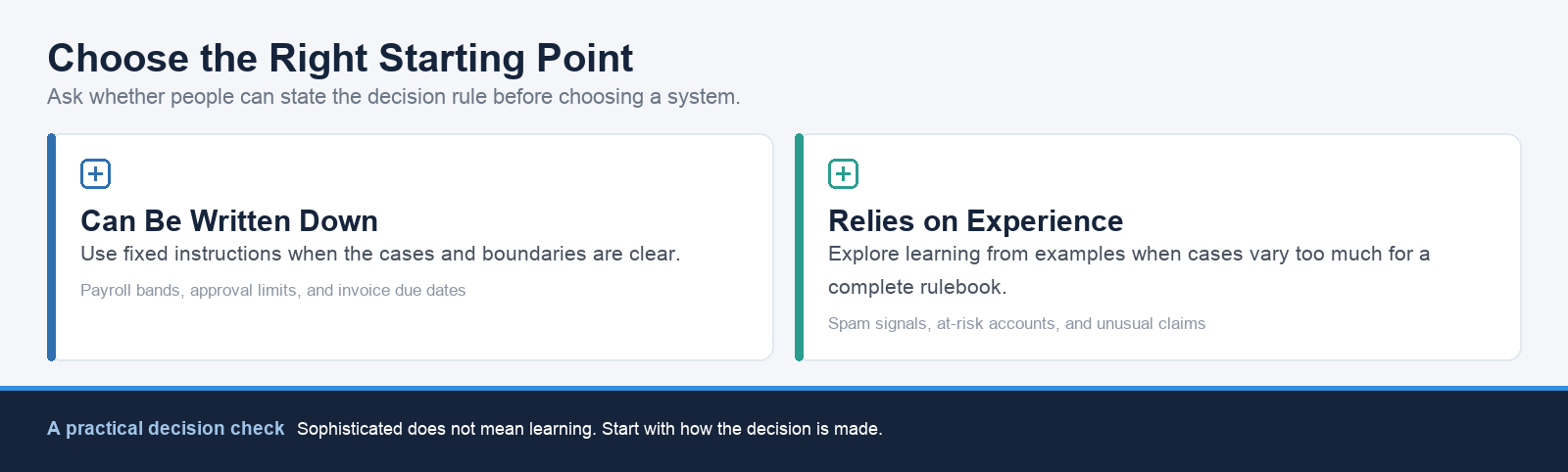Click the 'at-risk accounts' phrase
1568x472 pixels.
tap(997, 324)
